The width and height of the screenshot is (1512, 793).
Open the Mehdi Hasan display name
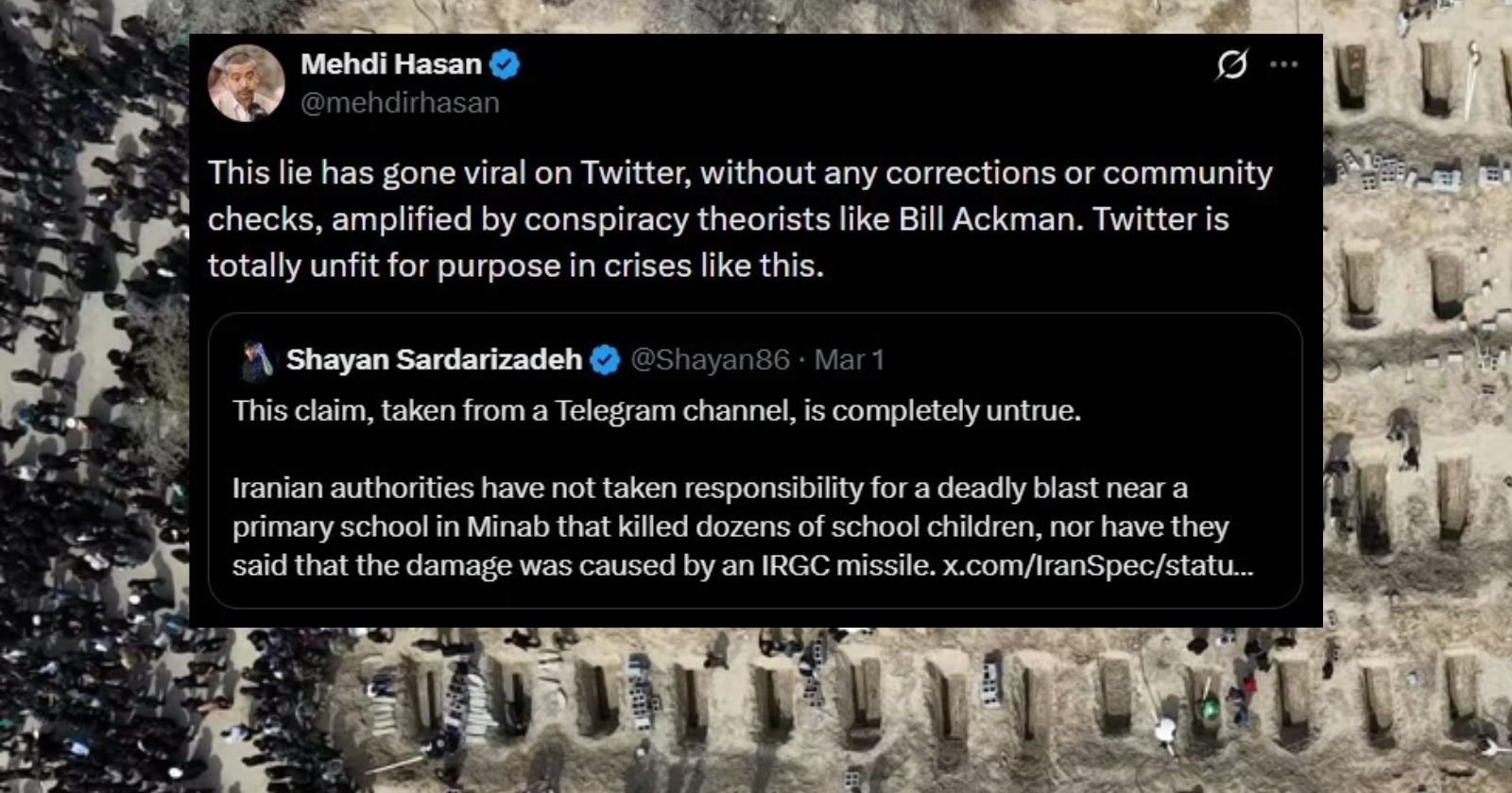[391, 64]
